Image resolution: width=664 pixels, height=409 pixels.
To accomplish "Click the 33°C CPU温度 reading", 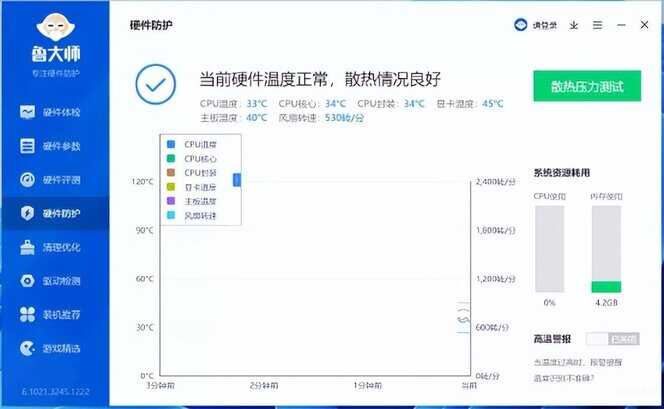I will [257, 104].
